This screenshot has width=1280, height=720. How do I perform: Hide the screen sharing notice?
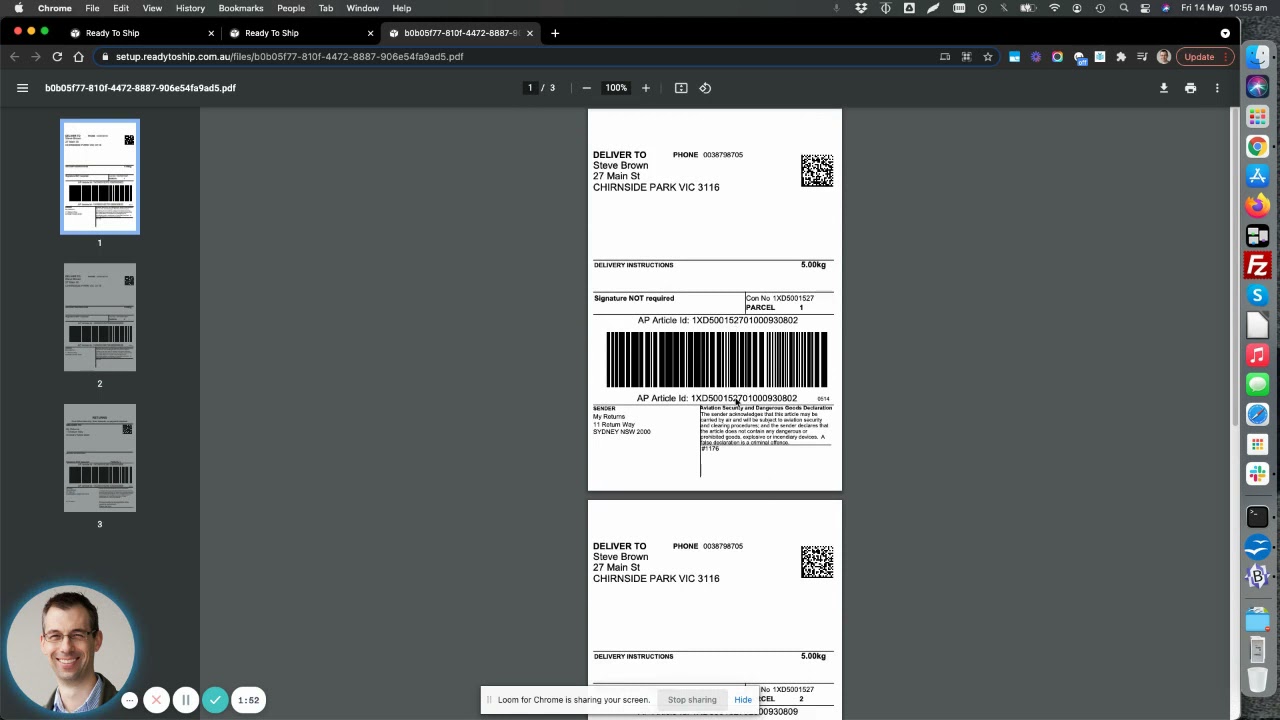coord(743,700)
